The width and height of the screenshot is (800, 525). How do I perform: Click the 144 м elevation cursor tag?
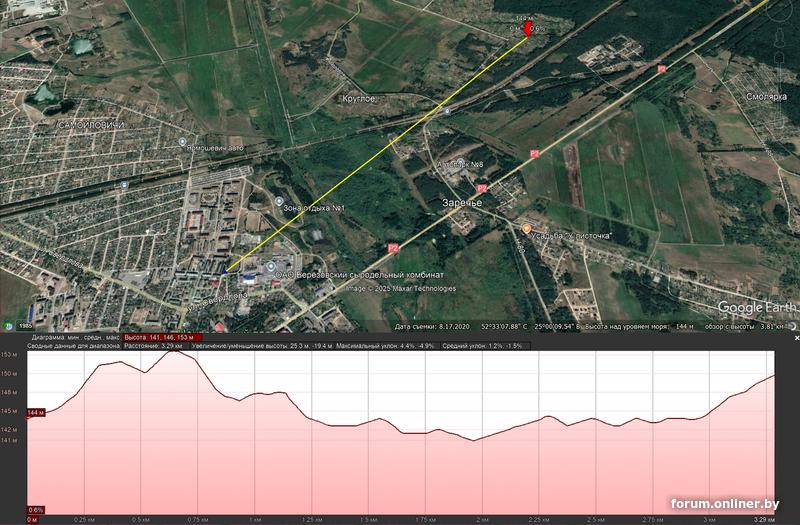coord(36,412)
